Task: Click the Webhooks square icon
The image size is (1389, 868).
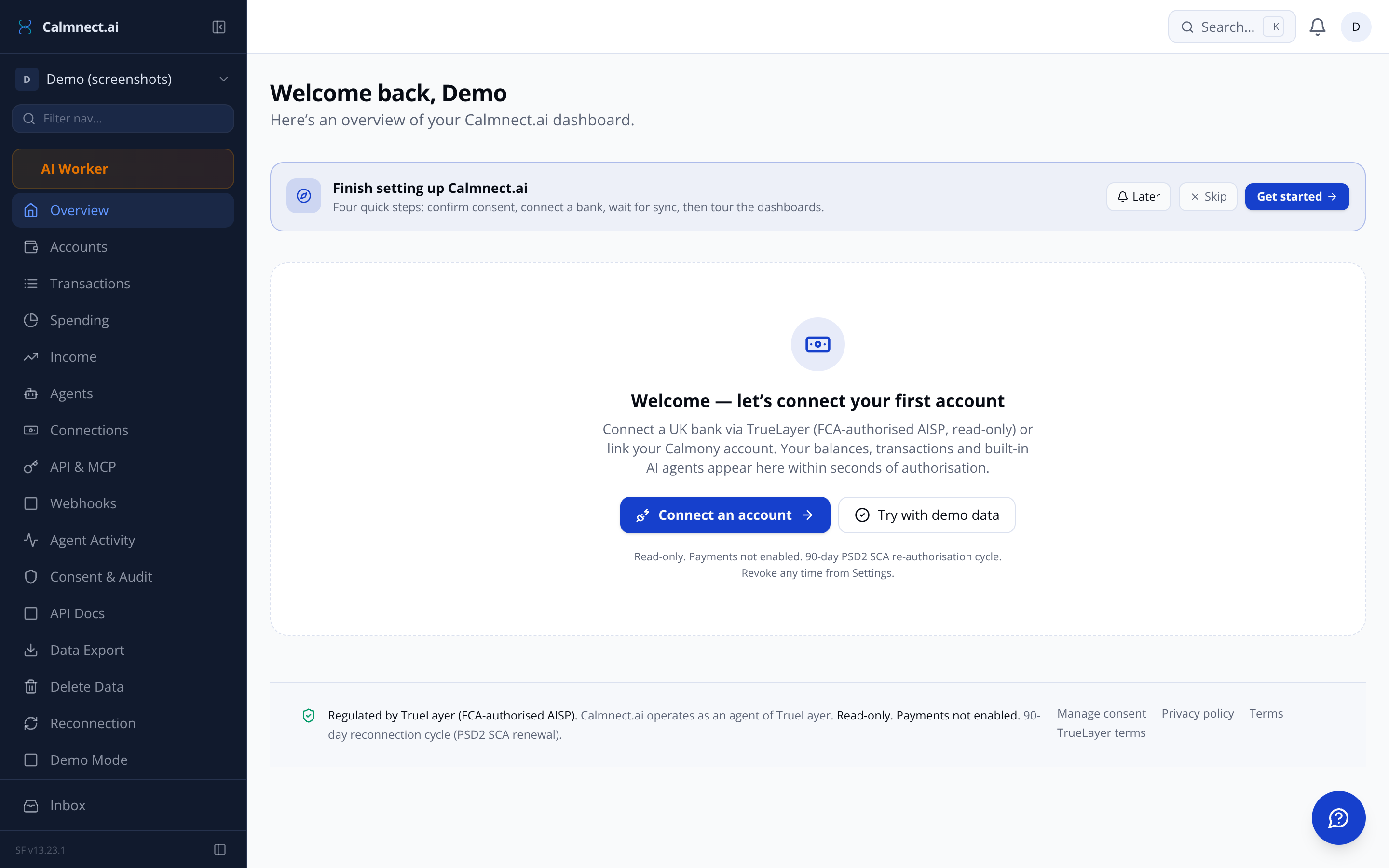Action: [x=31, y=503]
